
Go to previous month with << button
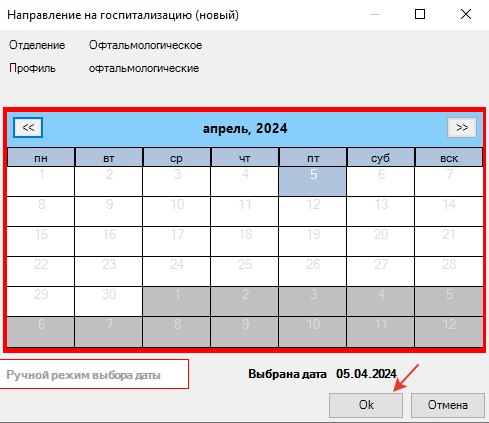[28, 127]
